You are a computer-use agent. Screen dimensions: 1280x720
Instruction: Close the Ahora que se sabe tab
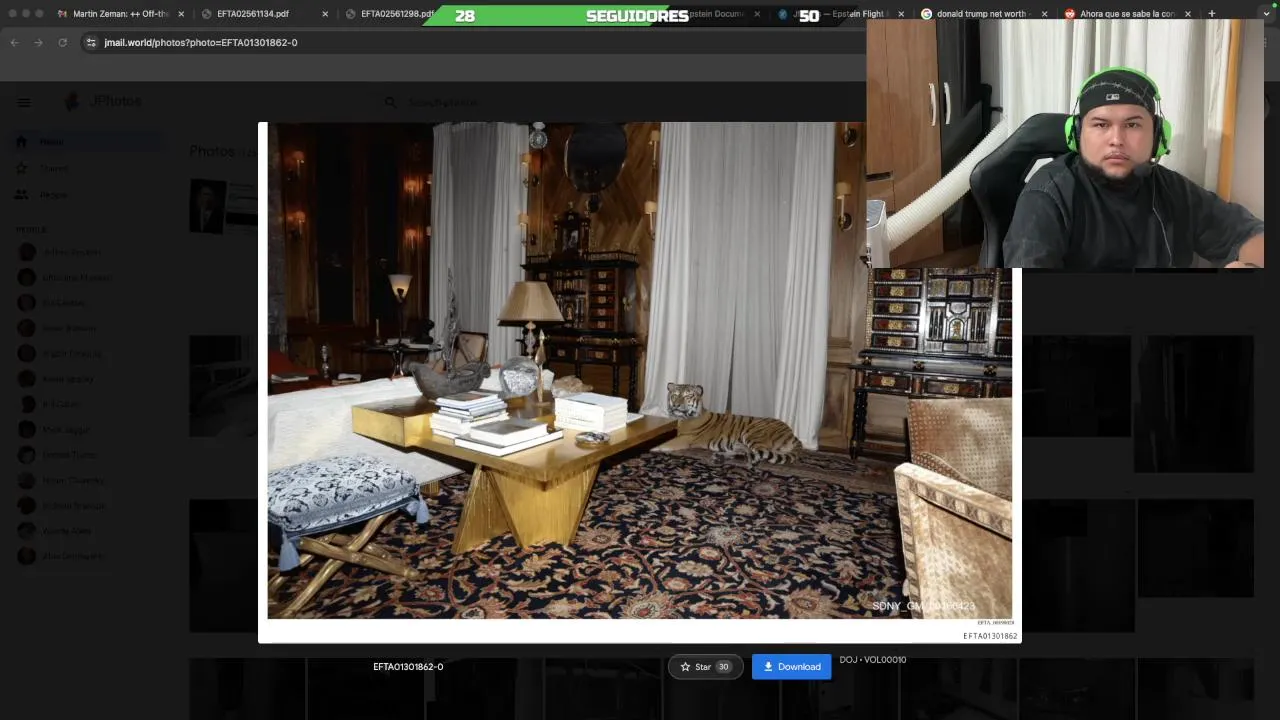pos(1188,14)
